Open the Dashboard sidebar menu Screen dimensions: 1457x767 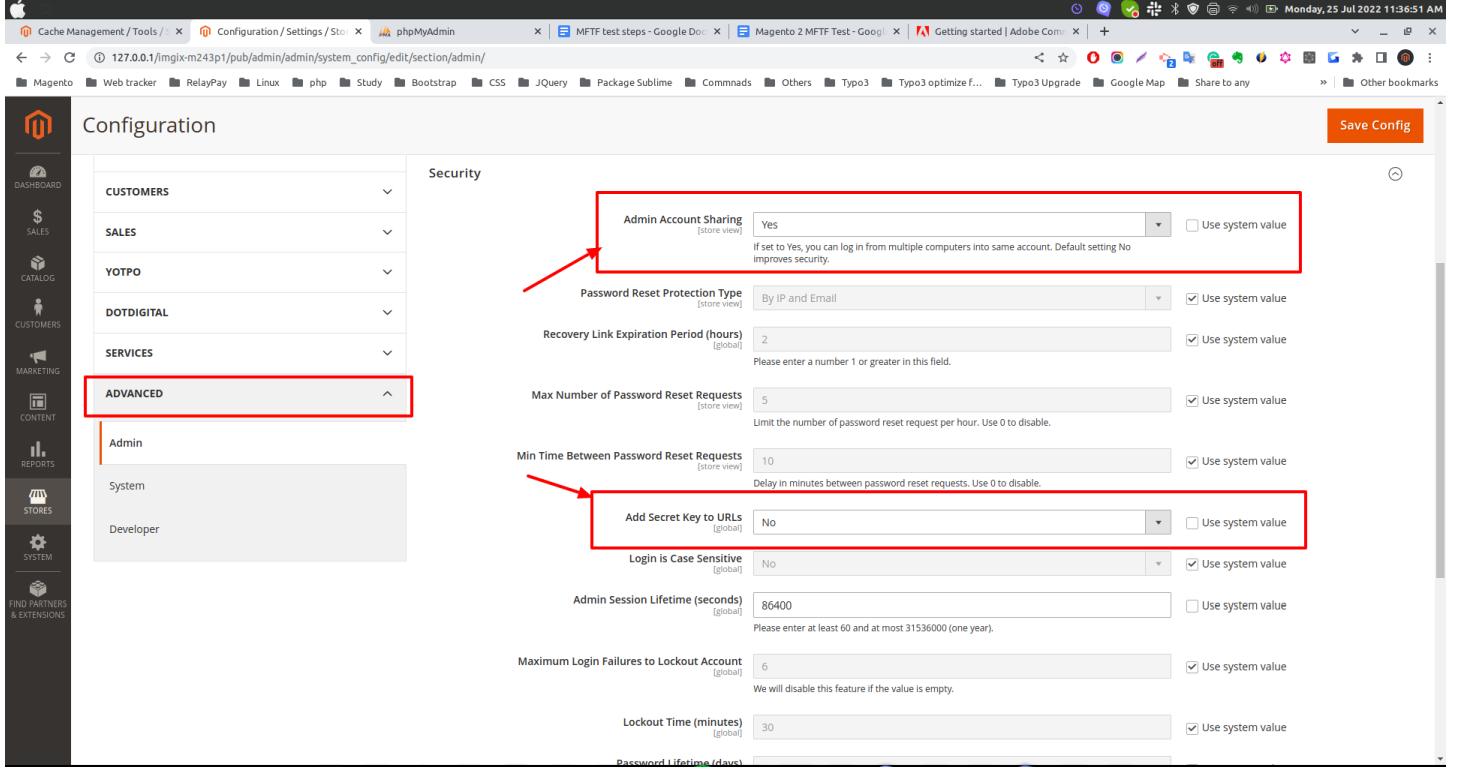(37, 177)
